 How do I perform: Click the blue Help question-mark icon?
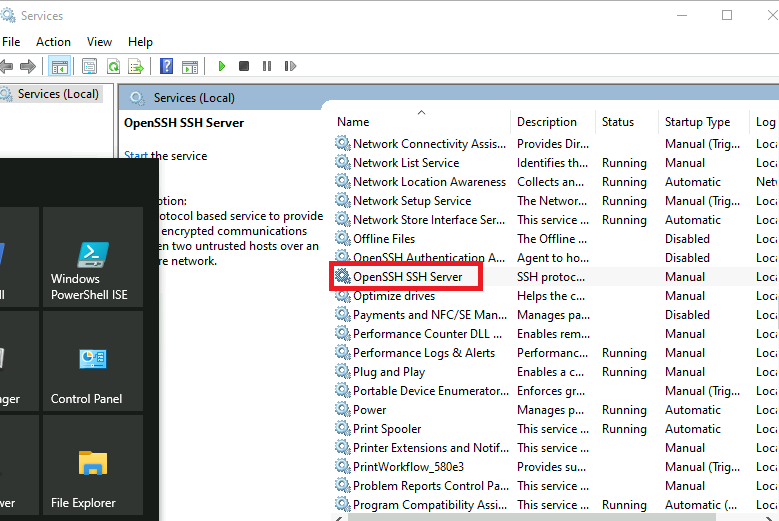[166, 66]
